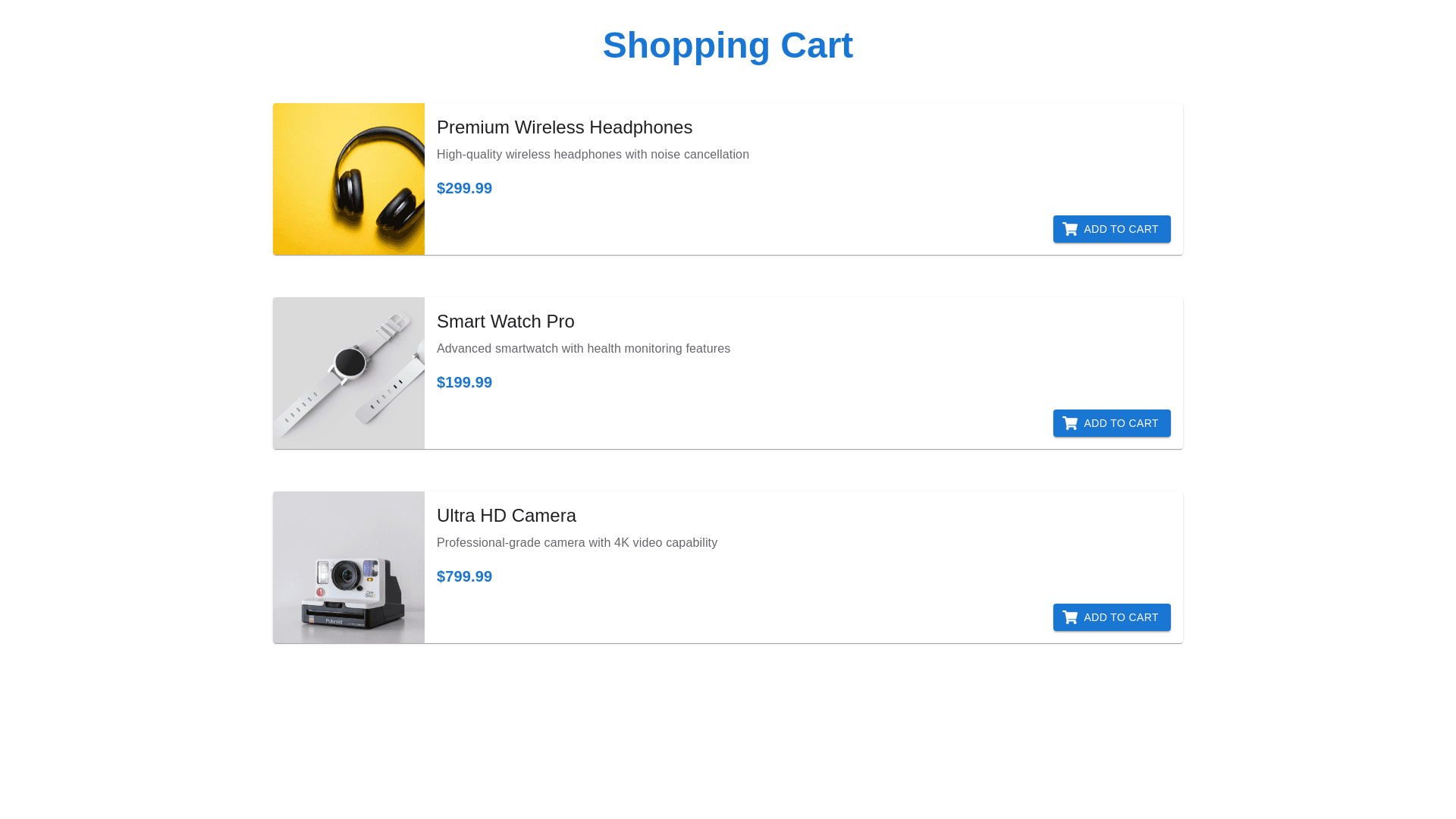Click the camera 4K video description
Viewport: 1456px width, 819px height.
point(576,543)
